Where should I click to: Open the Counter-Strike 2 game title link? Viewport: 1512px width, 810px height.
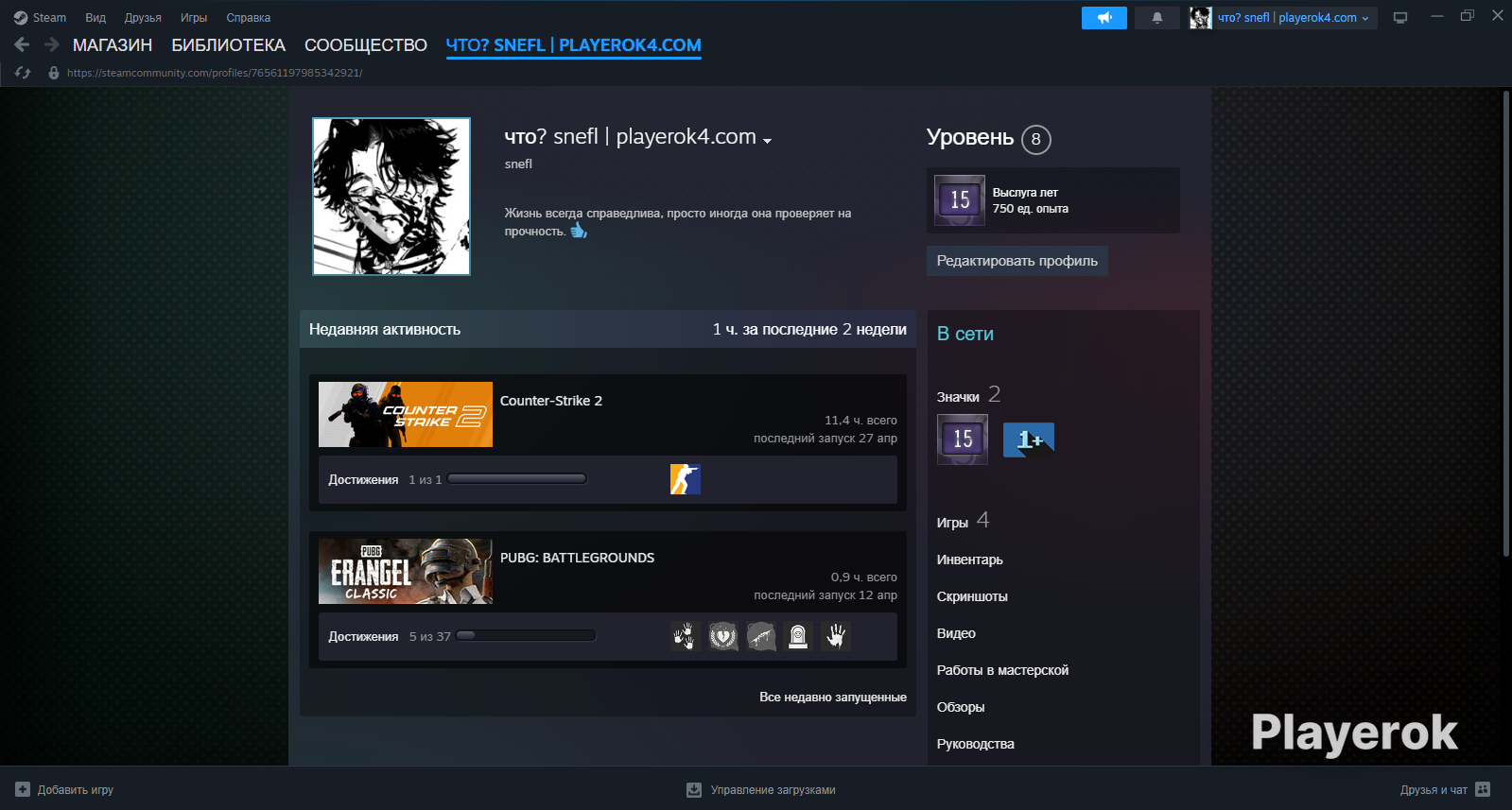point(551,401)
